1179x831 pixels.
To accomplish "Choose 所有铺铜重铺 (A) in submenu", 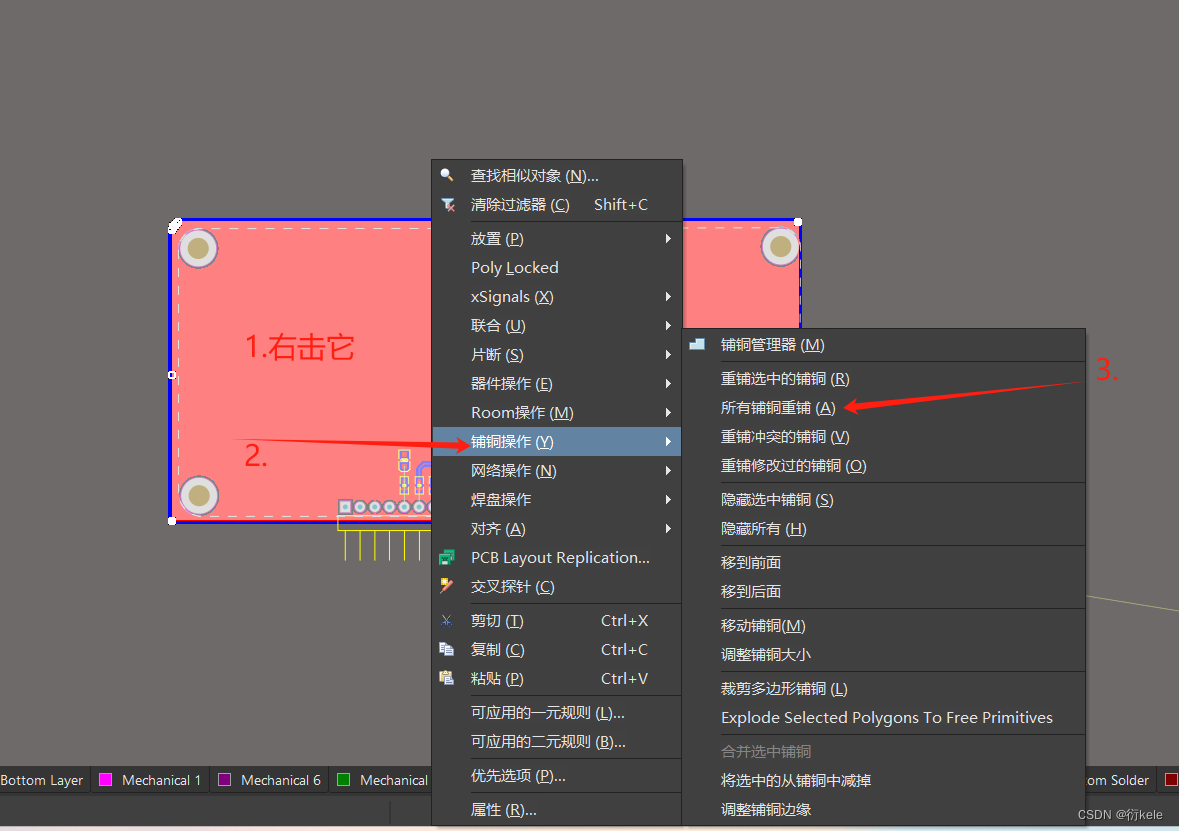I will coord(884,408).
